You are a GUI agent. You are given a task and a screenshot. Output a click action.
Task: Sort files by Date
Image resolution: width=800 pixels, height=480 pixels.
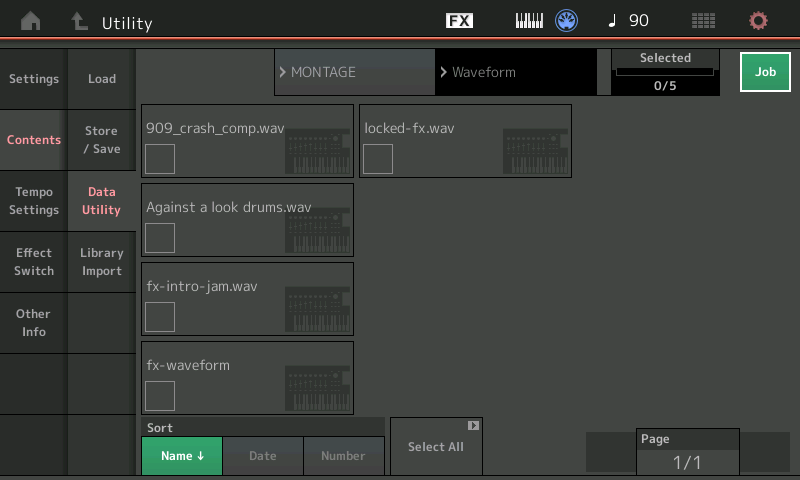point(262,456)
